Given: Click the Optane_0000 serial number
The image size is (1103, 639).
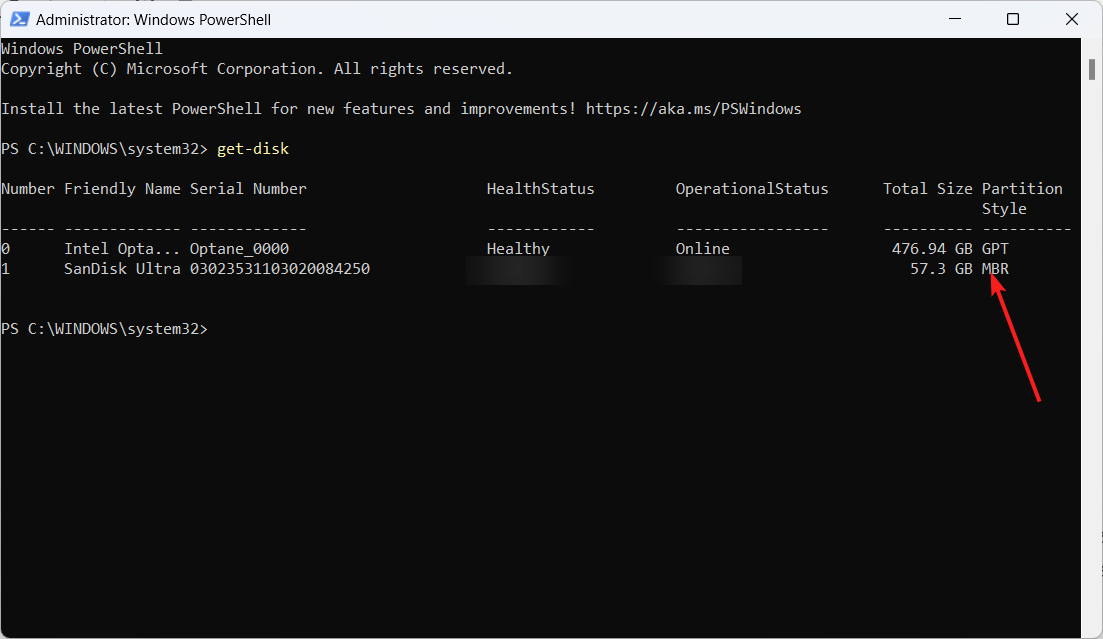Looking at the screenshot, I should tap(239, 248).
